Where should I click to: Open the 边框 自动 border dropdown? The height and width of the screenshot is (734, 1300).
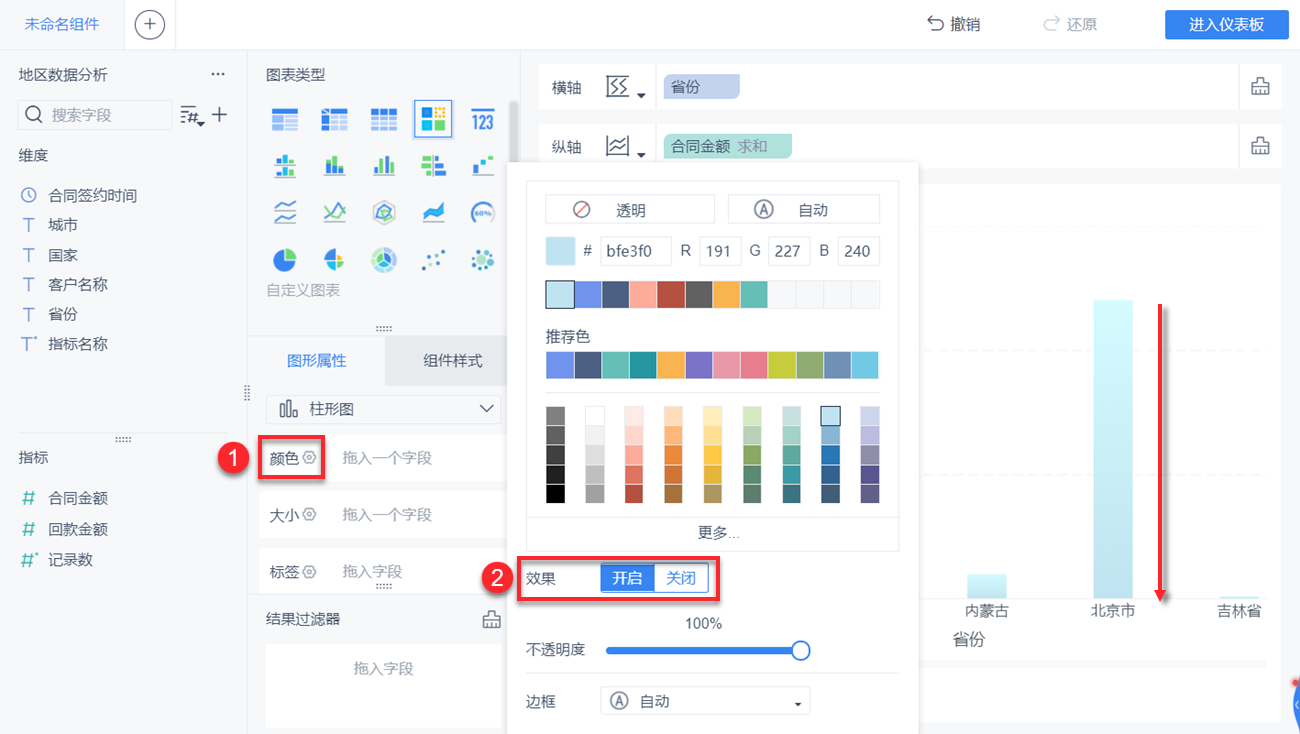(x=705, y=701)
